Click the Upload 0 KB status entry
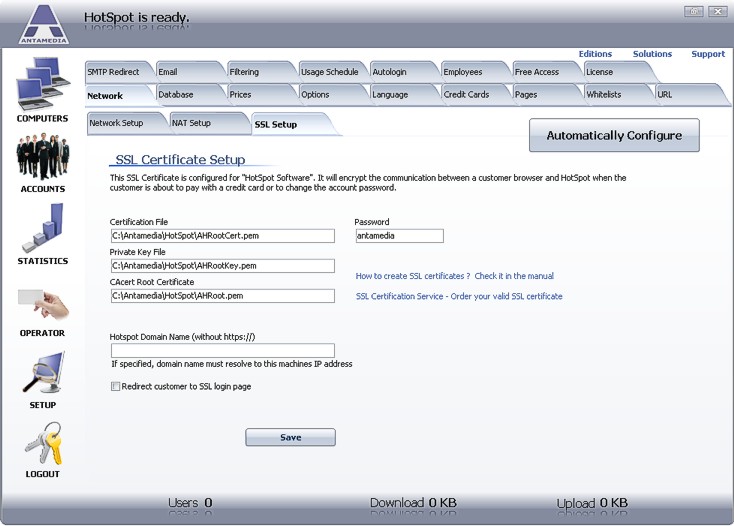Image resolution: width=734 pixels, height=526 pixels. coord(592,503)
